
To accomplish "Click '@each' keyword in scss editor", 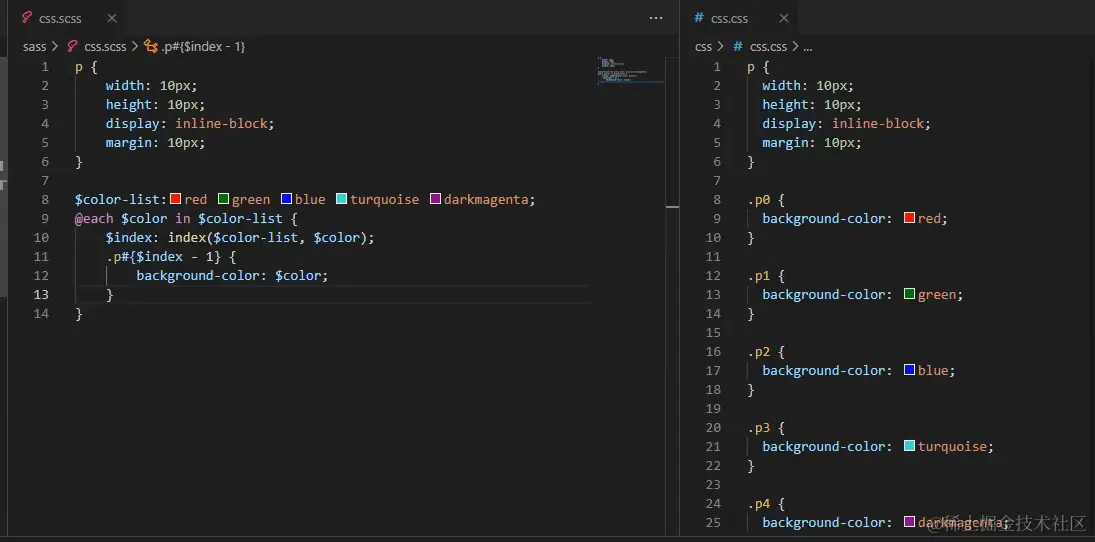I will pyautogui.click(x=94, y=219).
